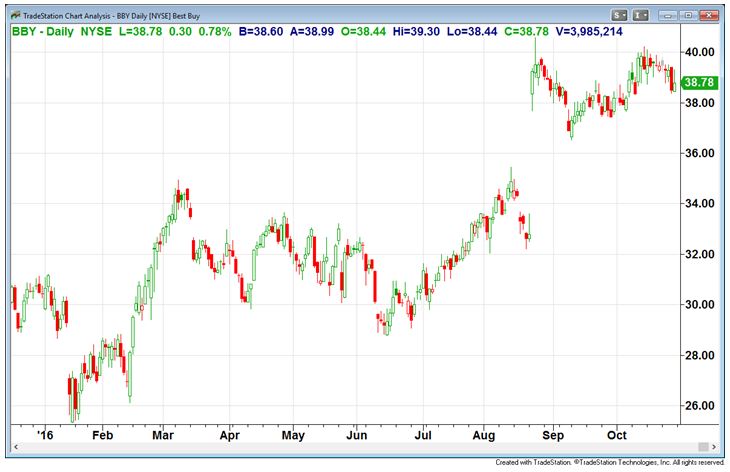
Task: Open the S symbol-link dropdown
Action: click(x=619, y=15)
